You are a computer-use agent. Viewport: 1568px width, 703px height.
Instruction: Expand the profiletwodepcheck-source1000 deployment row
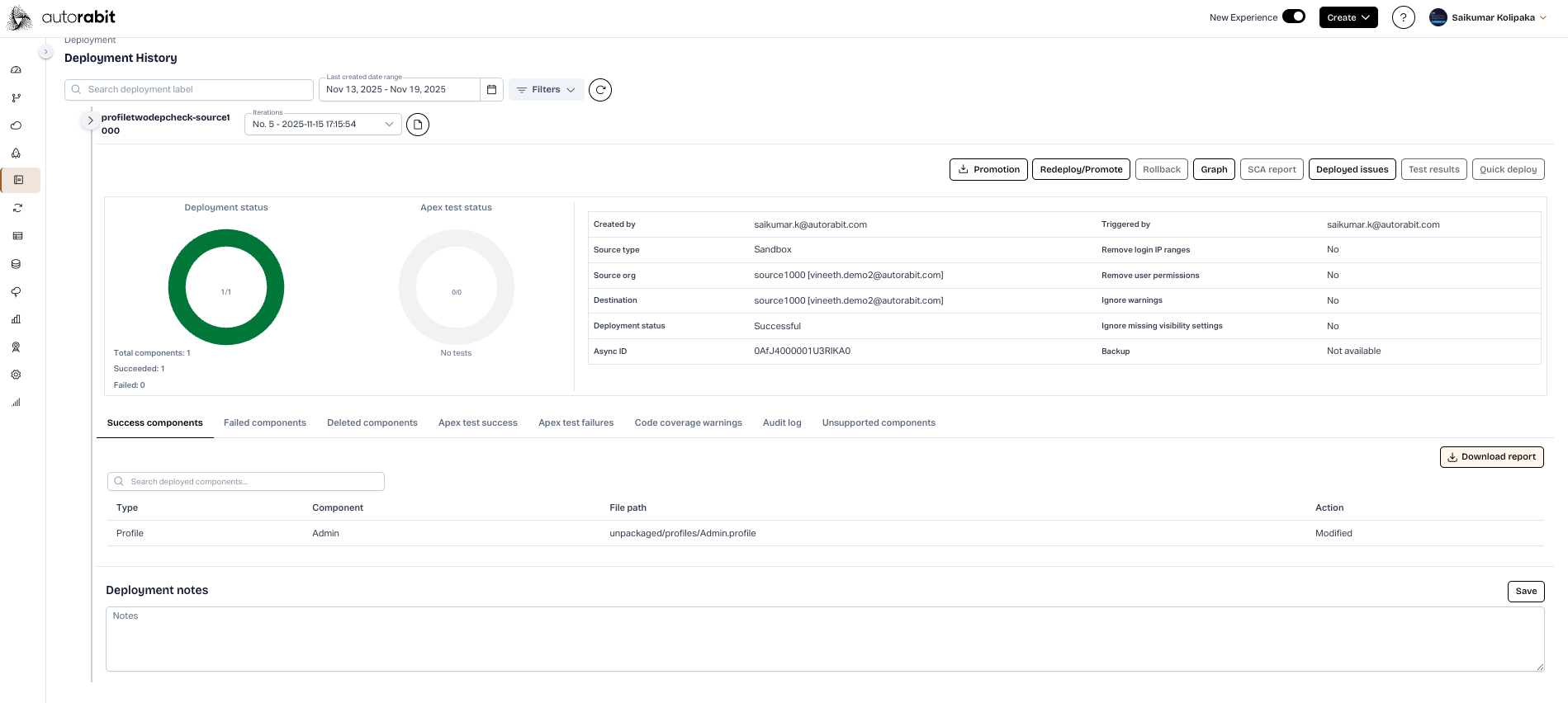pyautogui.click(x=90, y=120)
